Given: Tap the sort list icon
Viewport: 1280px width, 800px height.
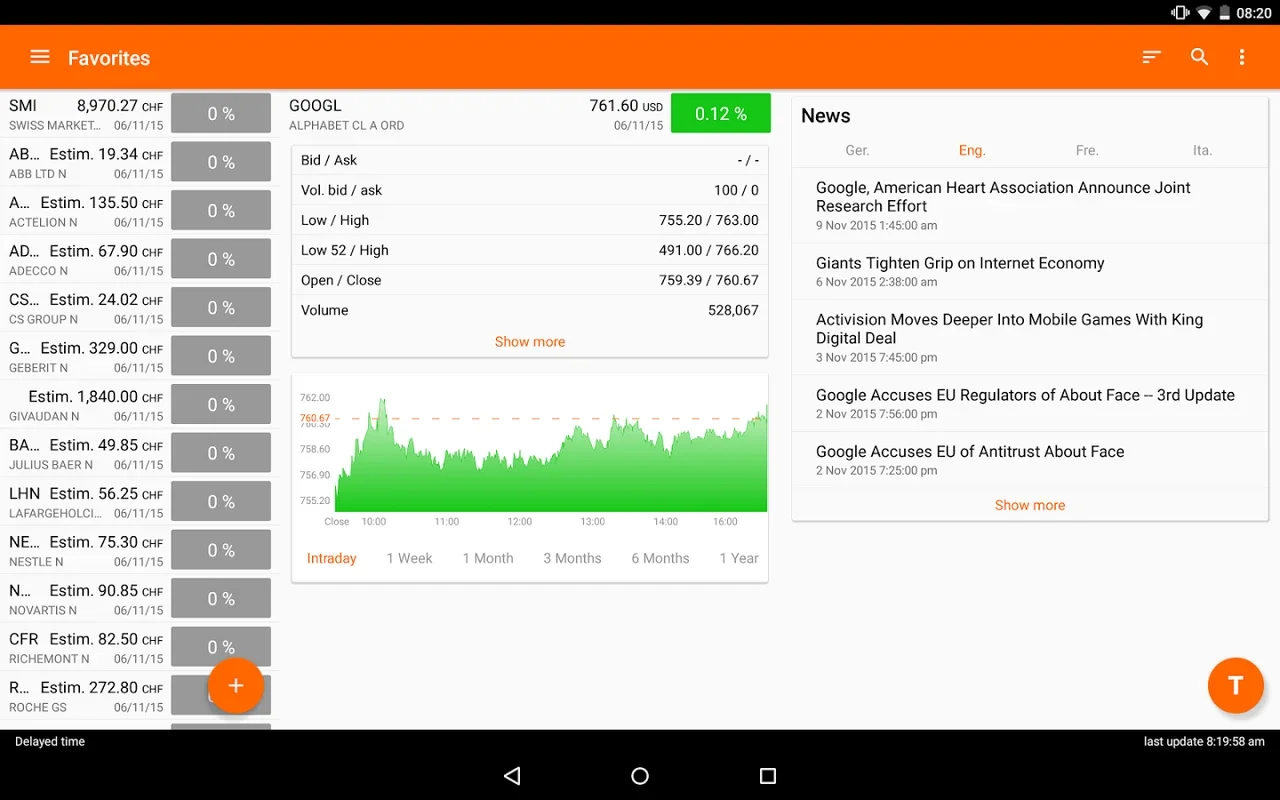Looking at the screenshot, I should (x=1152, y=57).
